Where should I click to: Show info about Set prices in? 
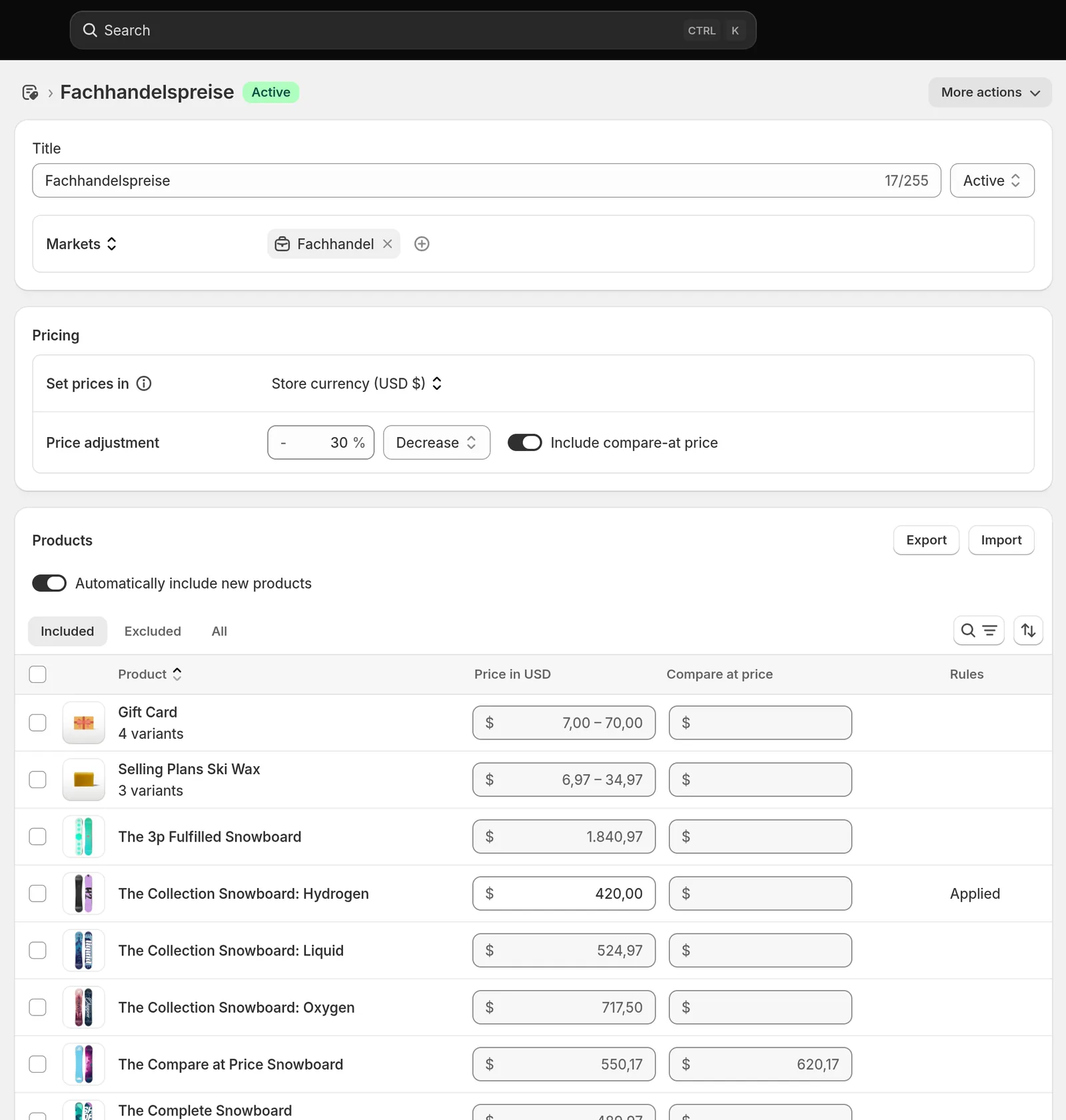pos(144,384)
